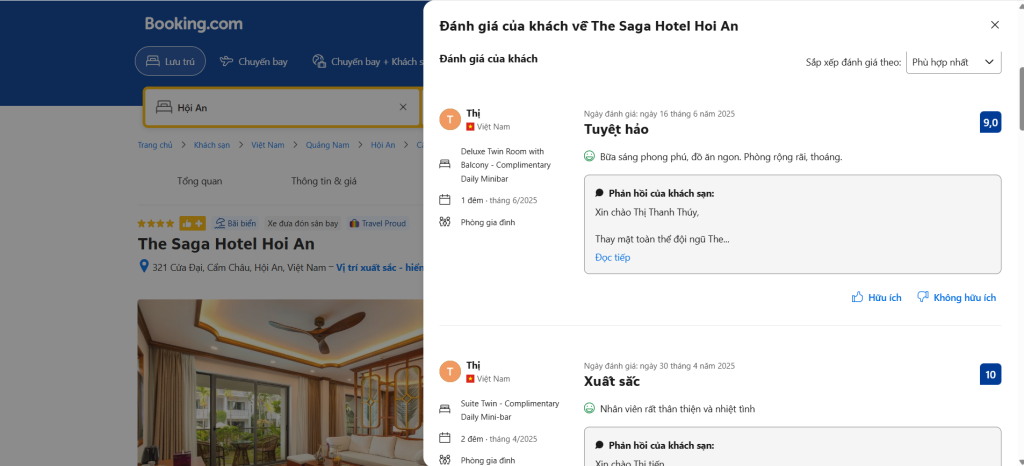Click the thumbs-up icon beside Hữu ích

(x=857, y=298)
